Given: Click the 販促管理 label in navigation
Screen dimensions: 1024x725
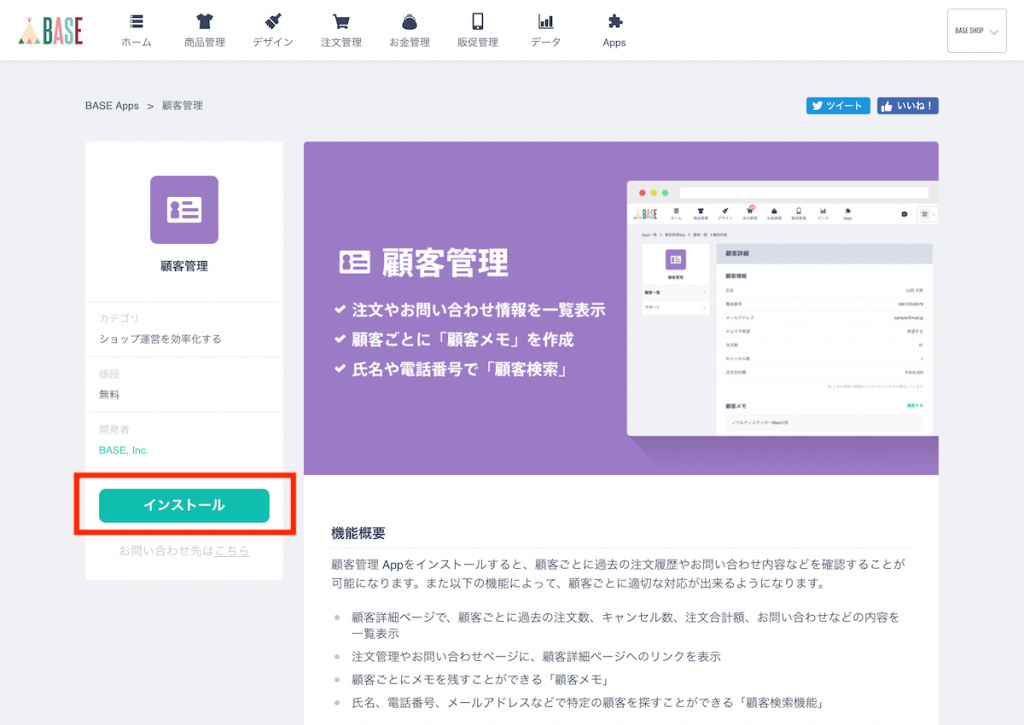Looking at the screenshot, I should 477,42.
